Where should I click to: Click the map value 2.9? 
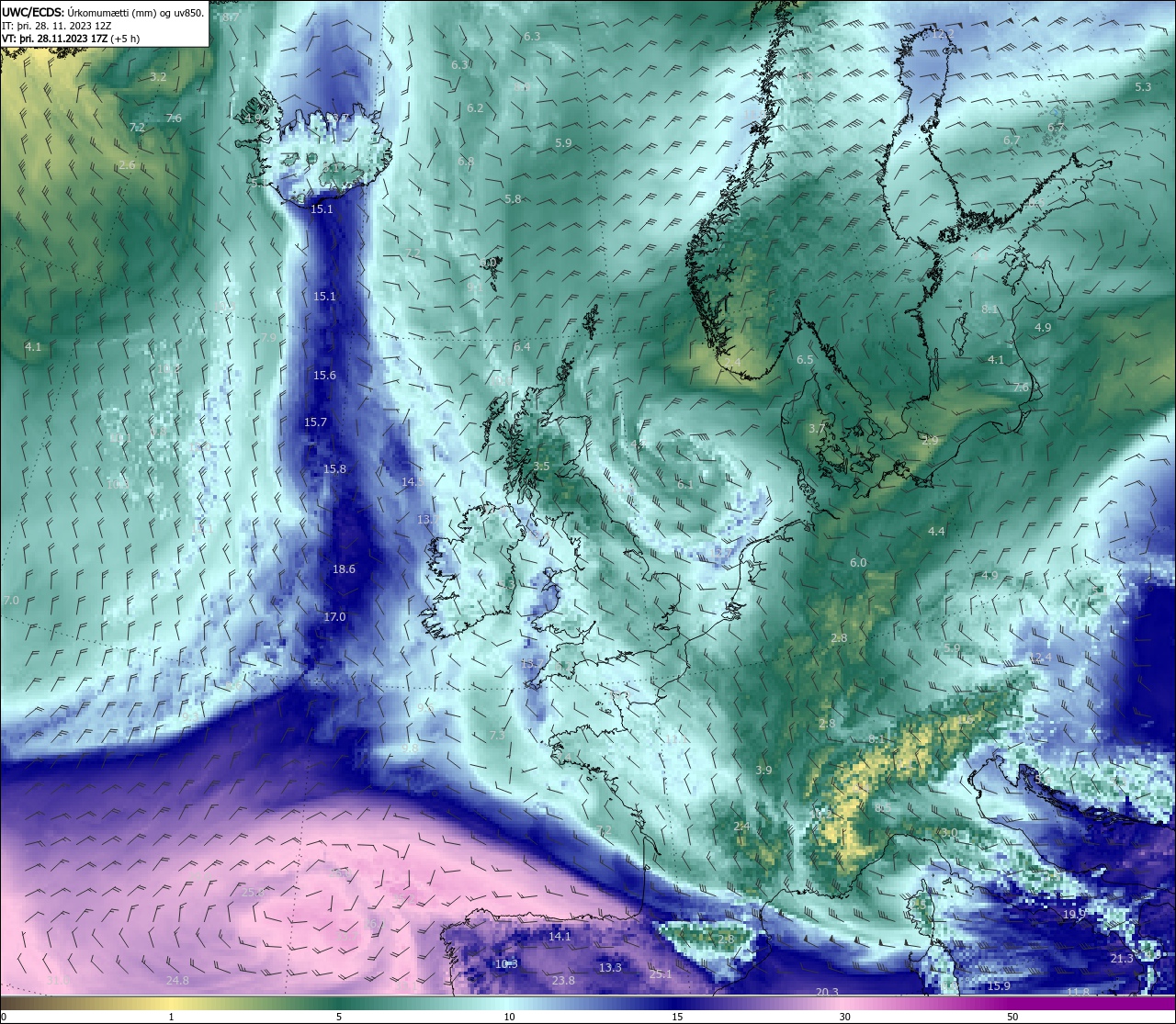coord(930,441)
